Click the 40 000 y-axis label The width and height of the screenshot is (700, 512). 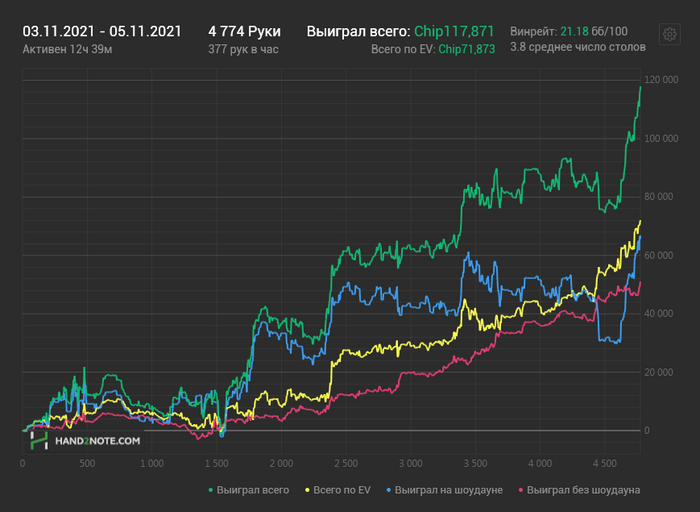point(658,314)
